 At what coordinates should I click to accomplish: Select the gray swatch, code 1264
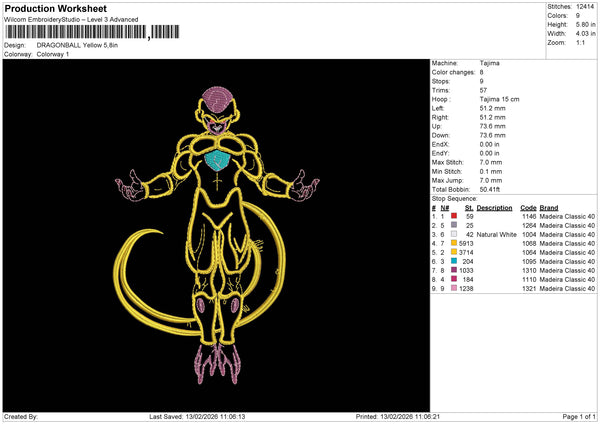tap(454, 225)
